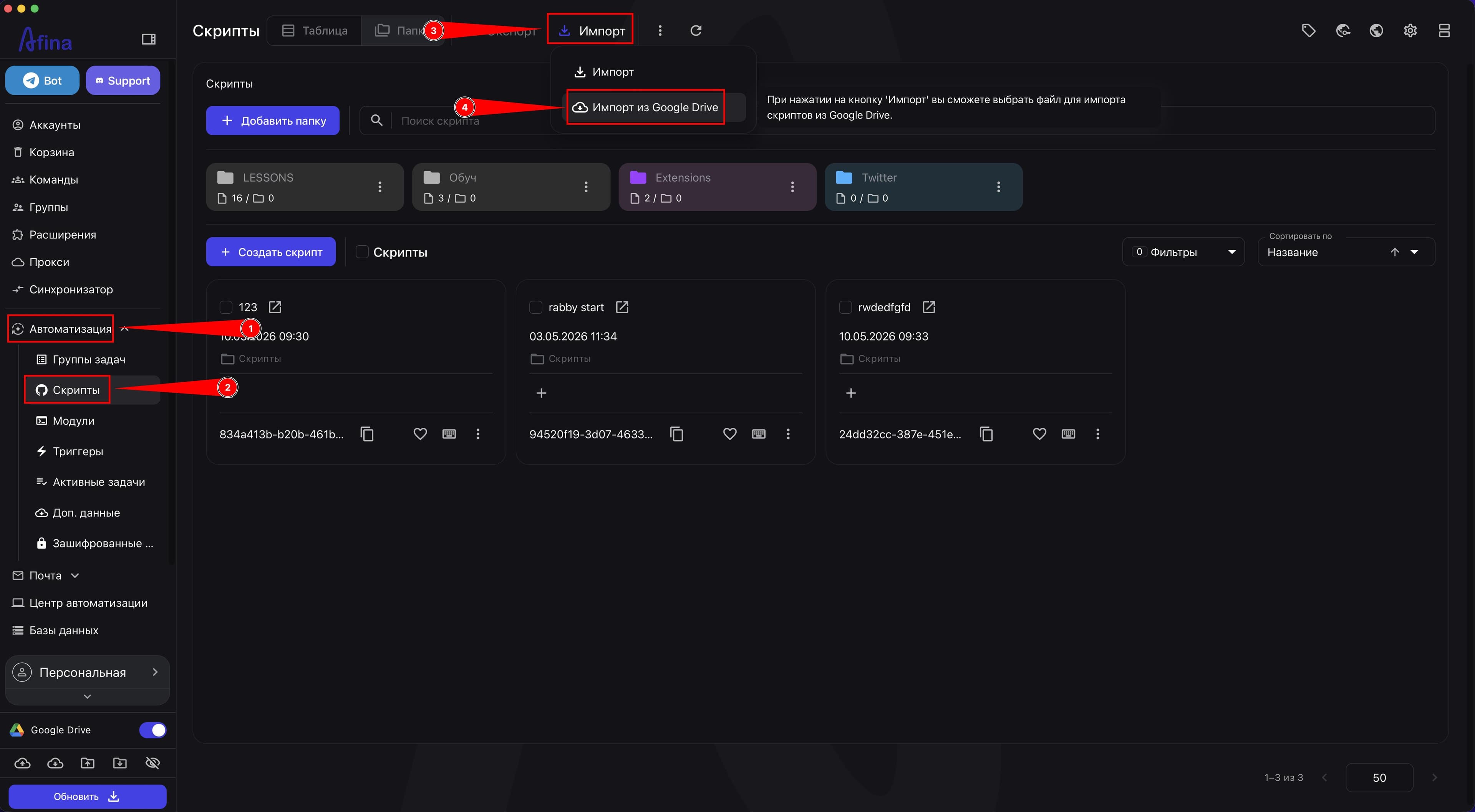Viewport: 1475px width, 812px height.
Task: Open Аккаунты in the sidebar
Action: 55,125
